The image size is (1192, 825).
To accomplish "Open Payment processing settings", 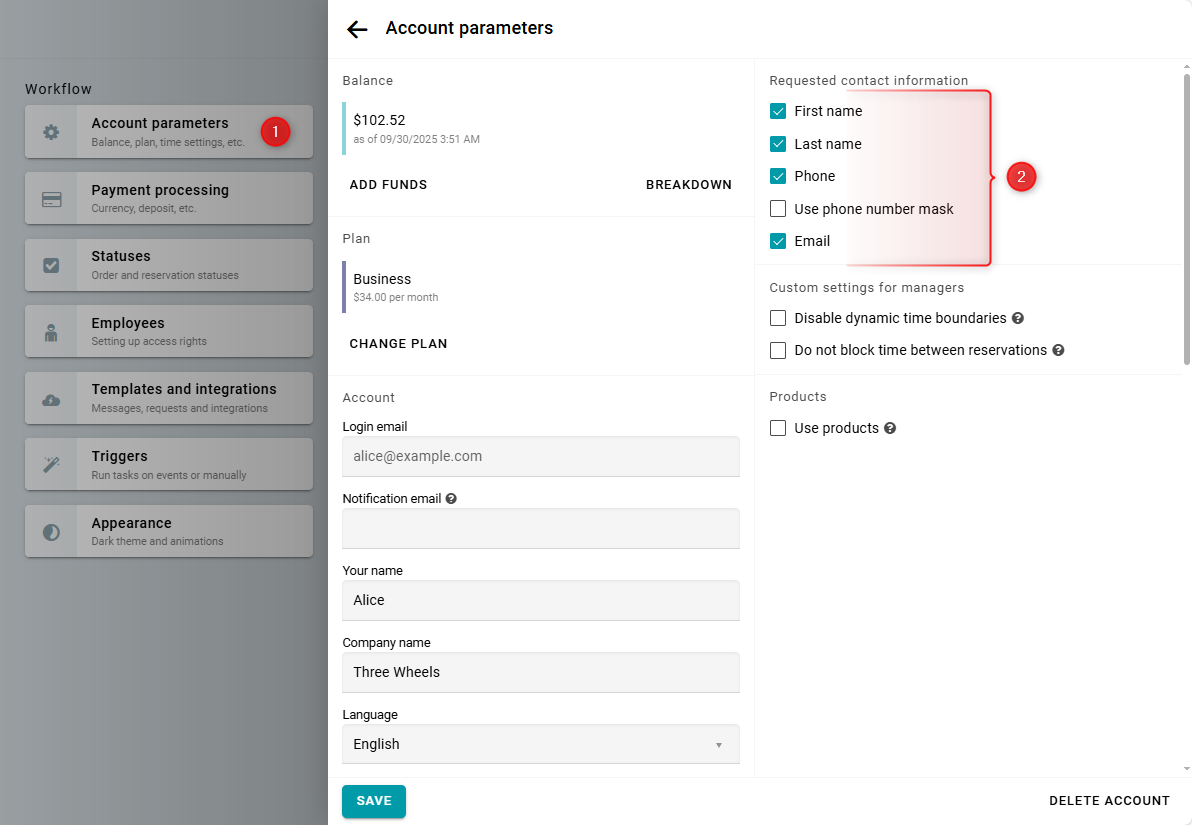I will point(168,198).
